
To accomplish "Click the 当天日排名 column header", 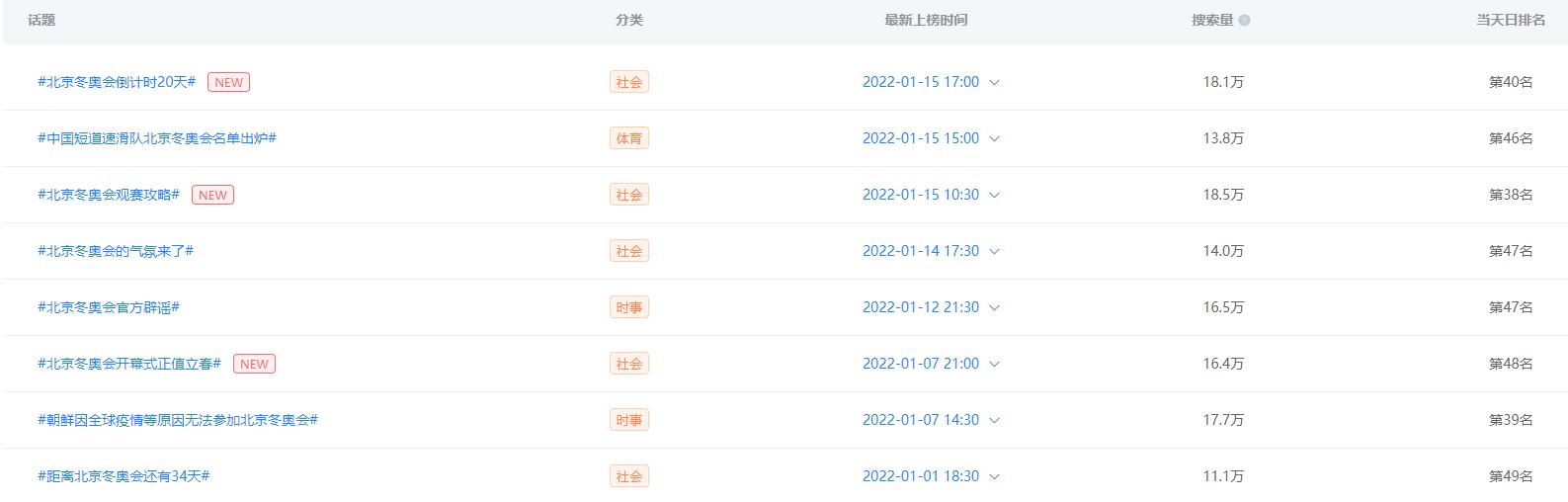I will [x=1510, y=20].
